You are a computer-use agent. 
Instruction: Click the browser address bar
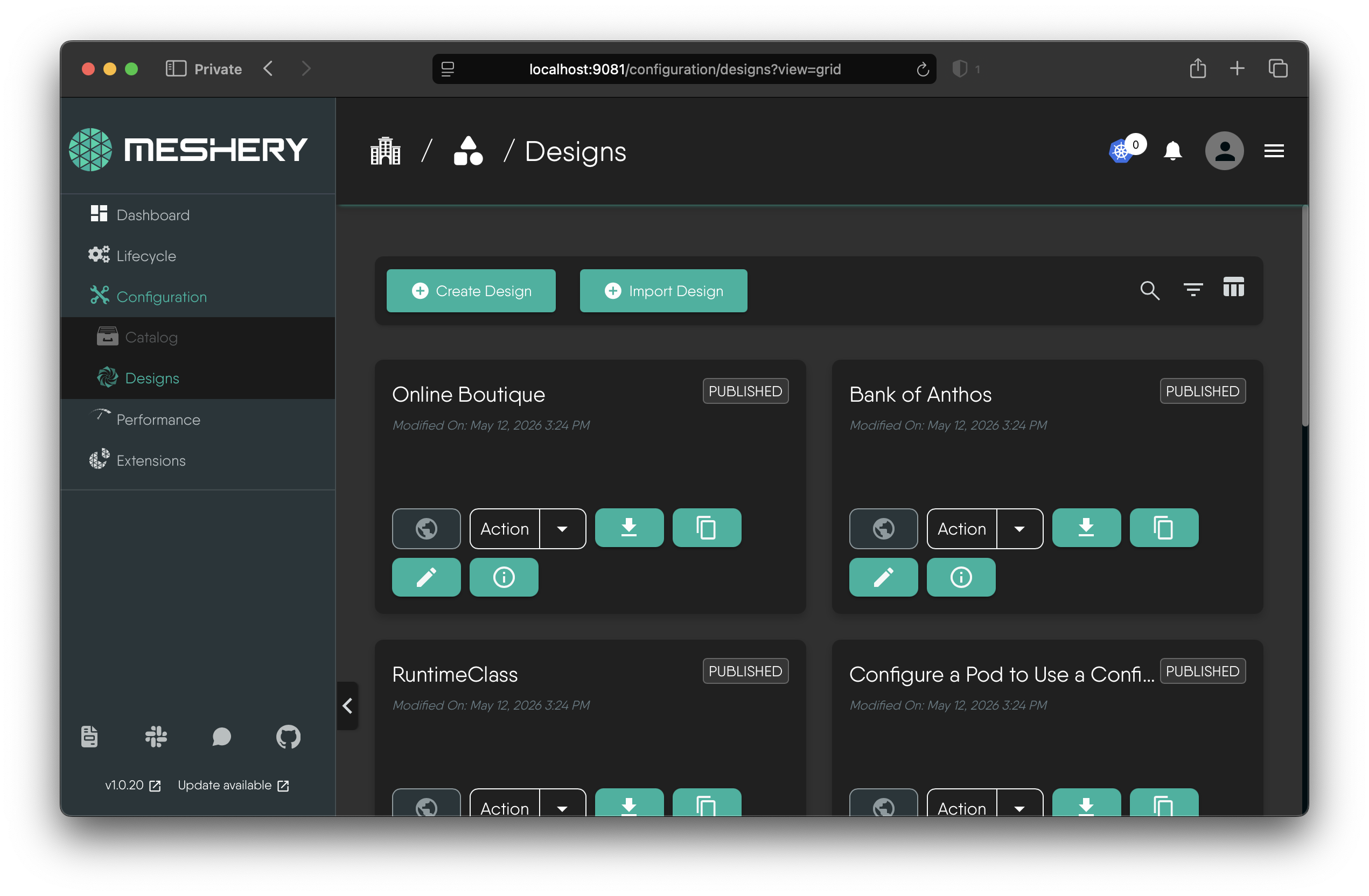point(684,69)
